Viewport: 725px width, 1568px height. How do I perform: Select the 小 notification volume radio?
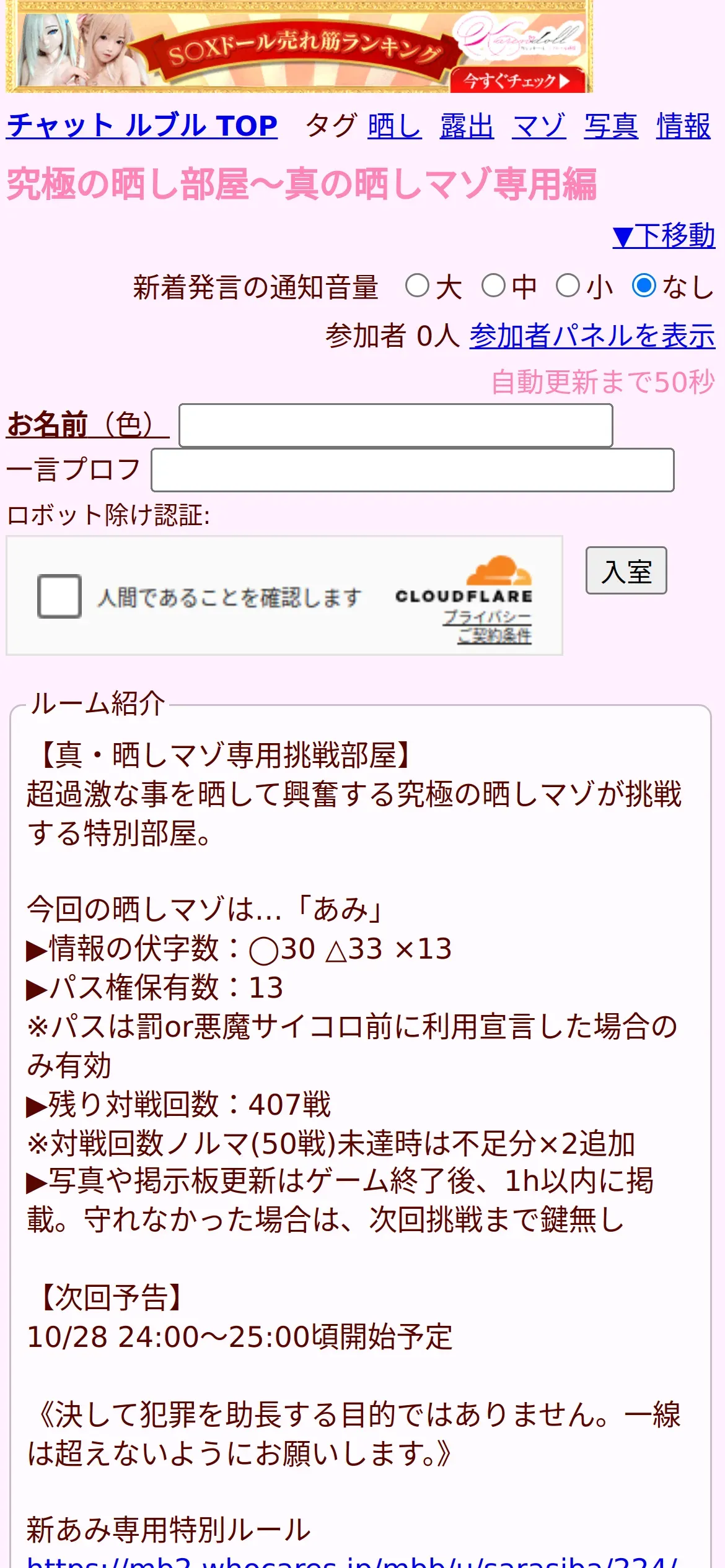[x=568, y=286]
